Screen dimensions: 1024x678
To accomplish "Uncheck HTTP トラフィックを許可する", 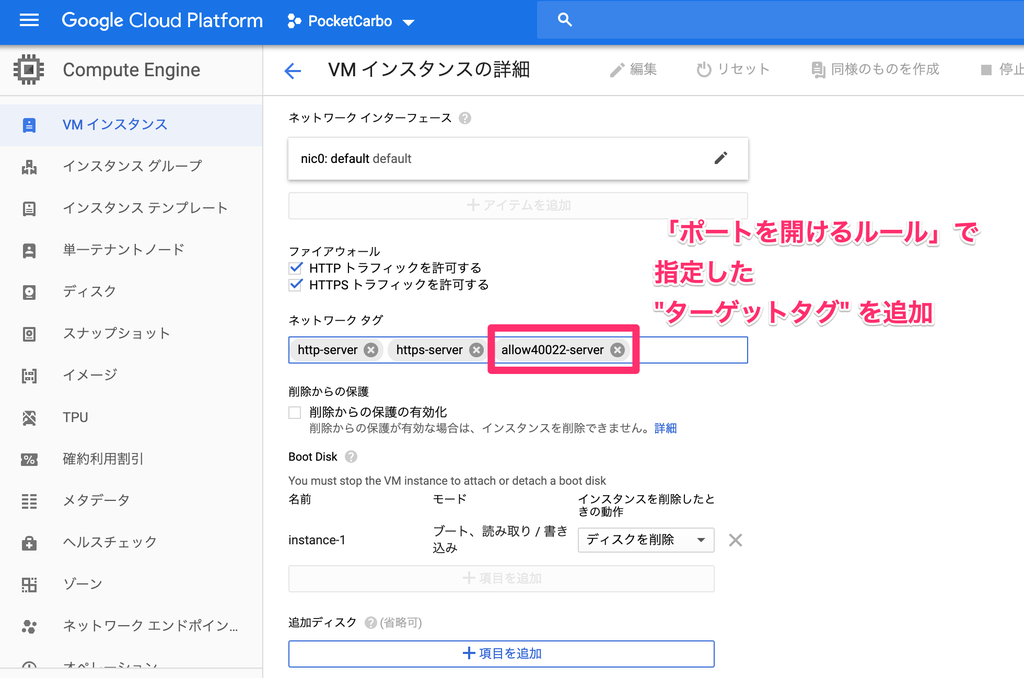I will tap(295, 267).
